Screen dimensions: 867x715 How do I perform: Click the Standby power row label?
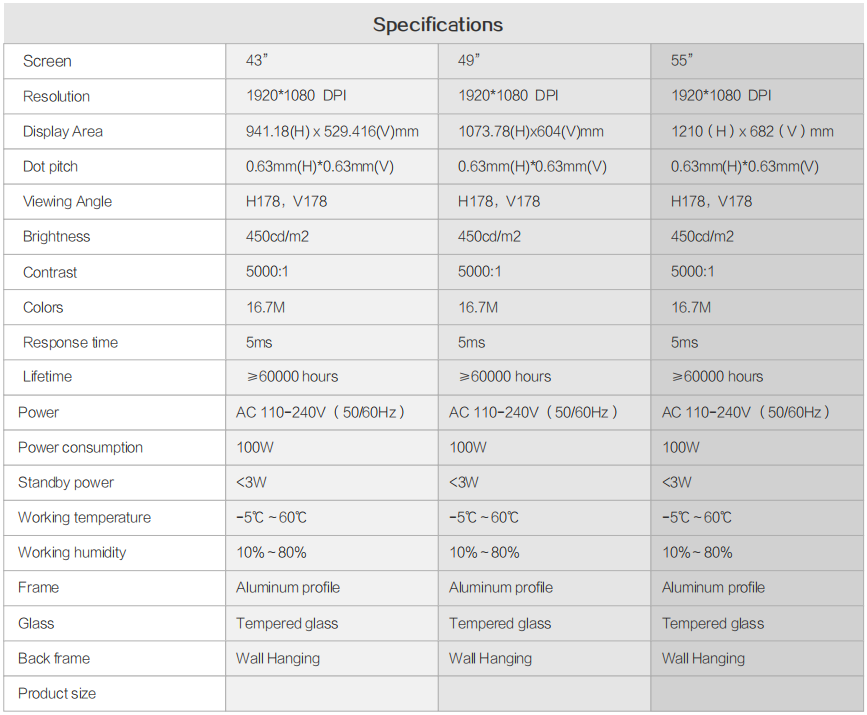point(66,482)
